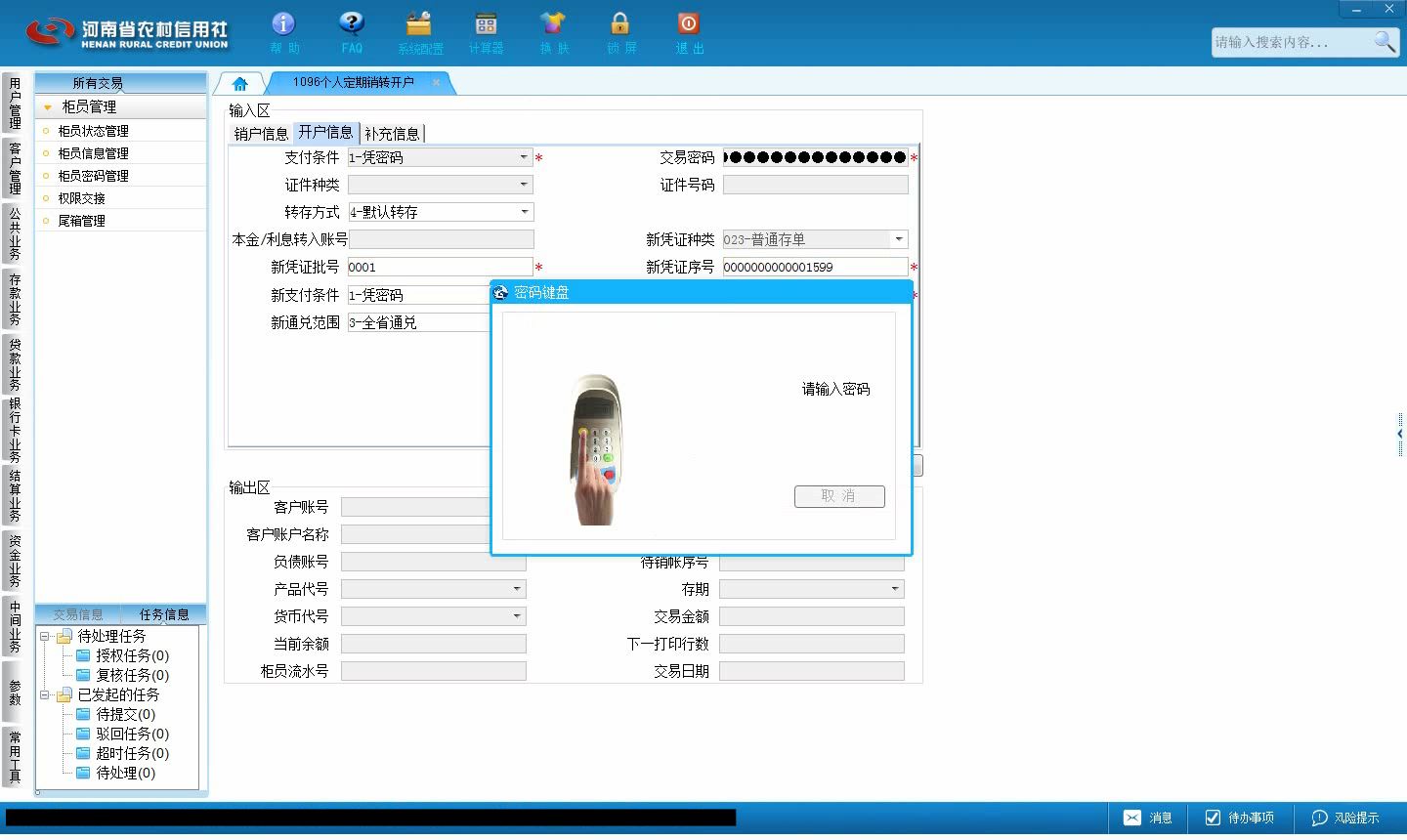Viewport: 1407px width, 840px height.
Task: Collapse the 待处理任务 tree node
Action: (x=45, y=636)
